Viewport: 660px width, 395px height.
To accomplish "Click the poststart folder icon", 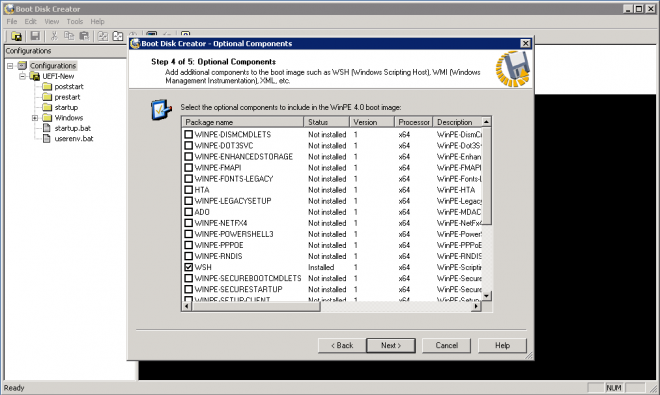I will click(x=47, y=86).
